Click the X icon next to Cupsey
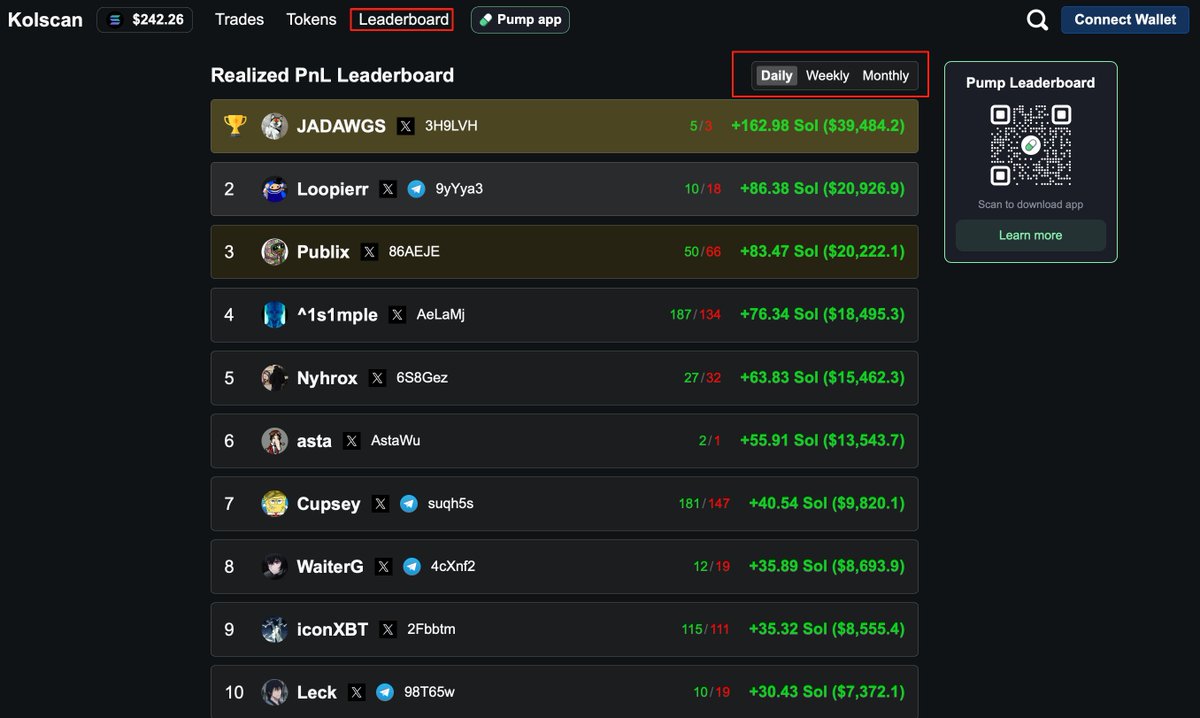The image size is (1200, 718). (380, 504)
